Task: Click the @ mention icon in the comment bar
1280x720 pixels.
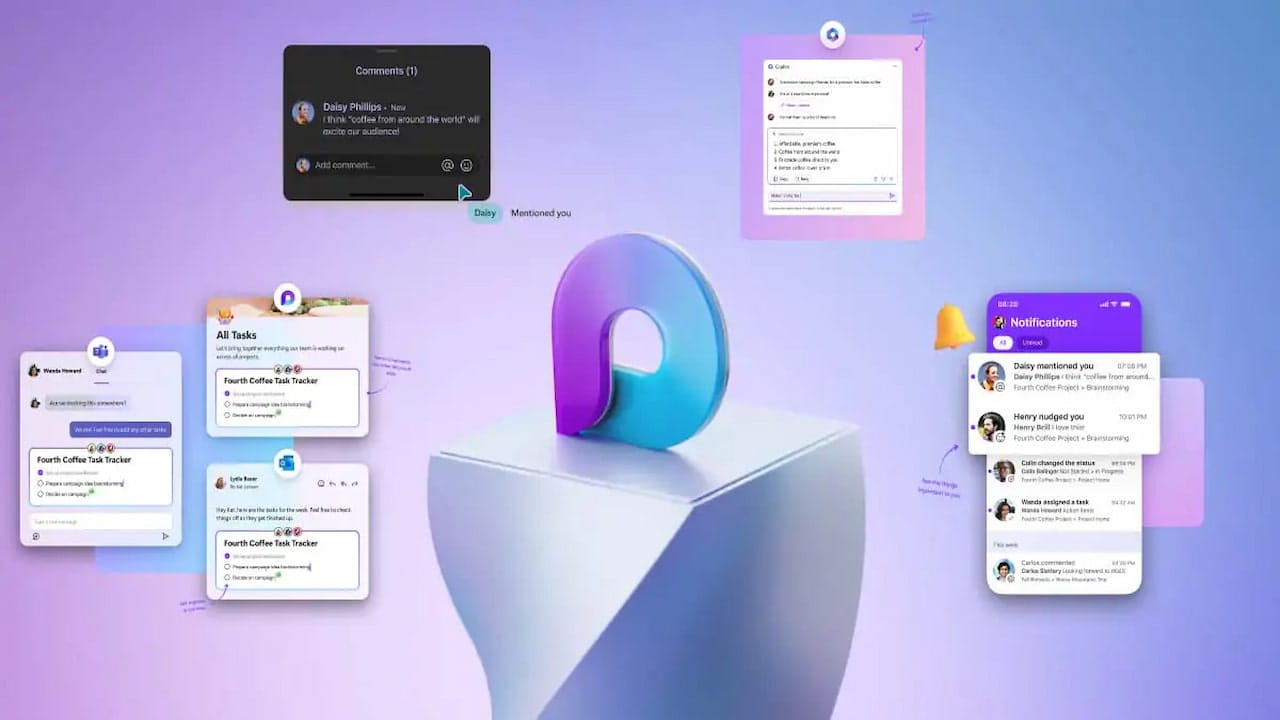Action: pyautogui.click(x=447, y=165)
